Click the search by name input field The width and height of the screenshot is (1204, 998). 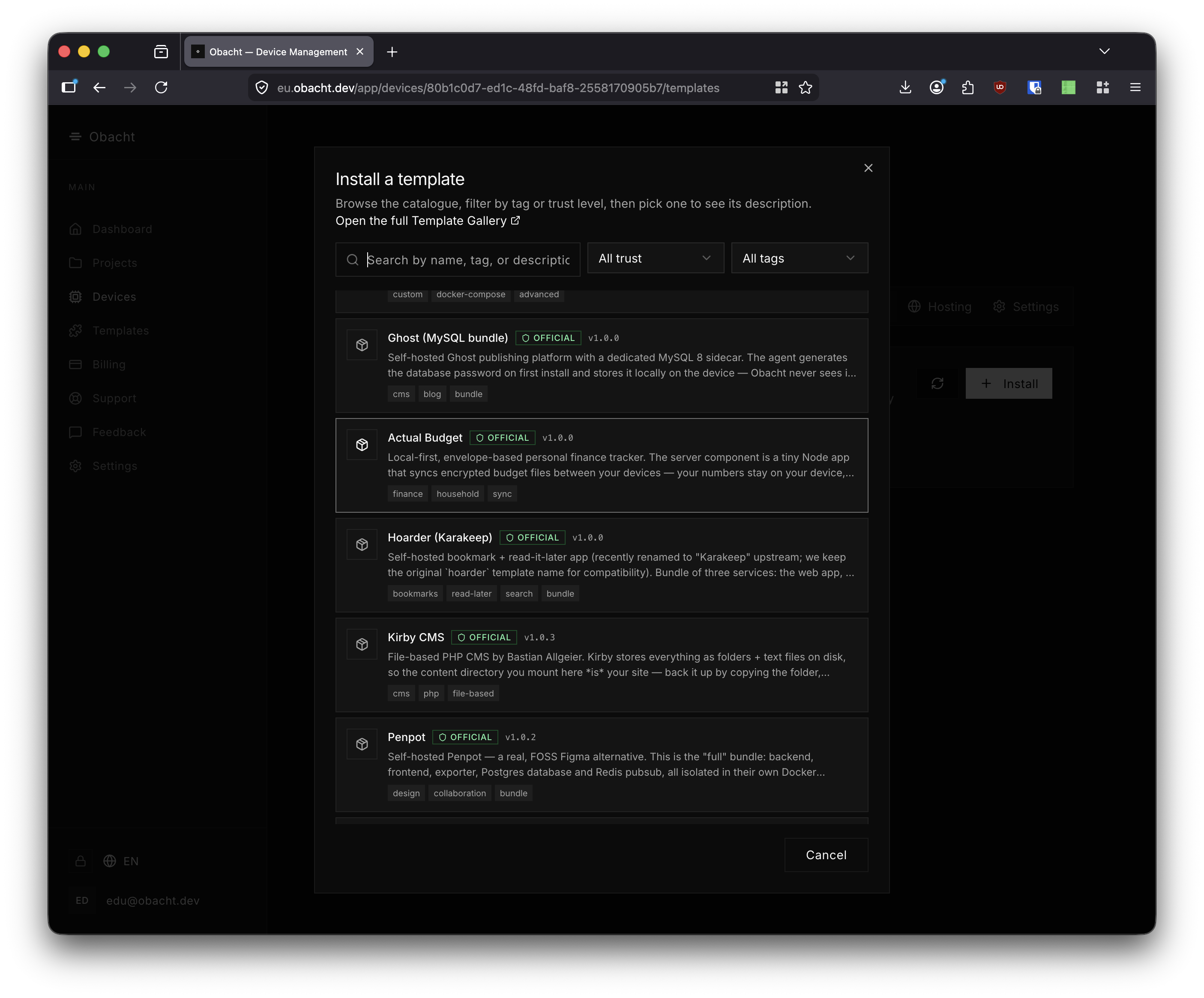(x=458, y=260)
